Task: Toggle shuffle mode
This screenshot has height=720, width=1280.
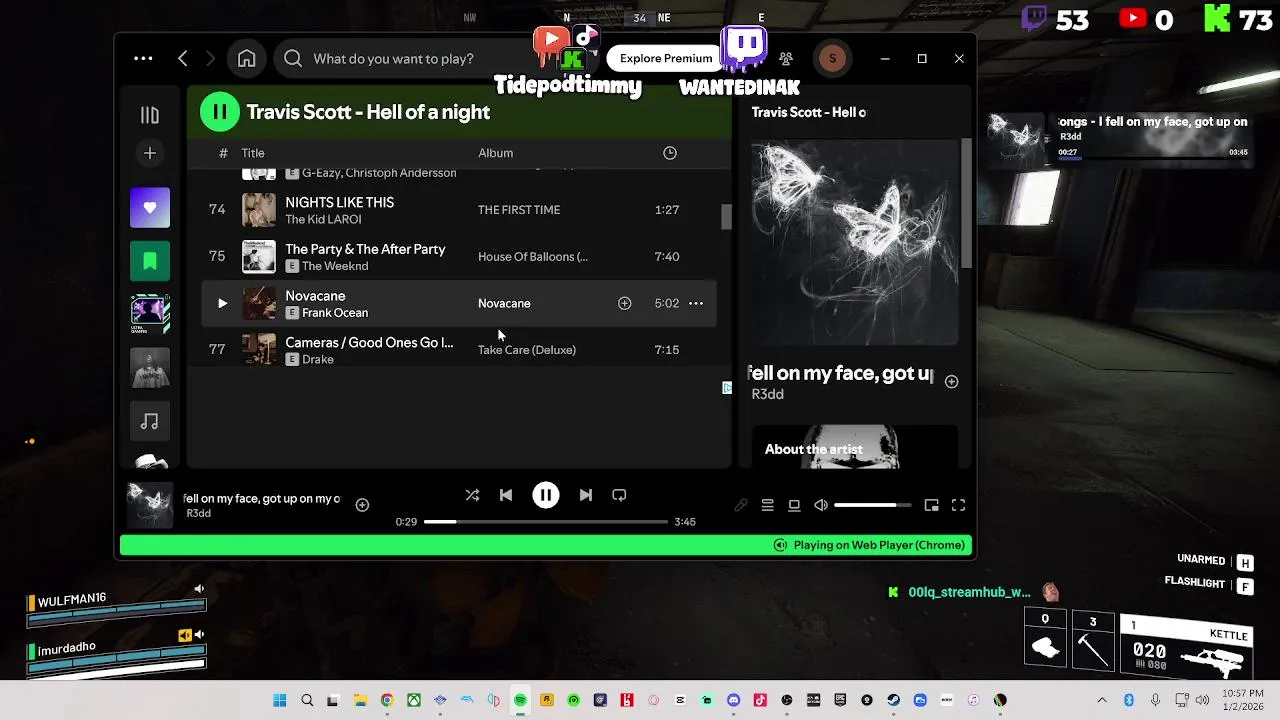Action: (x=472, y=495)
